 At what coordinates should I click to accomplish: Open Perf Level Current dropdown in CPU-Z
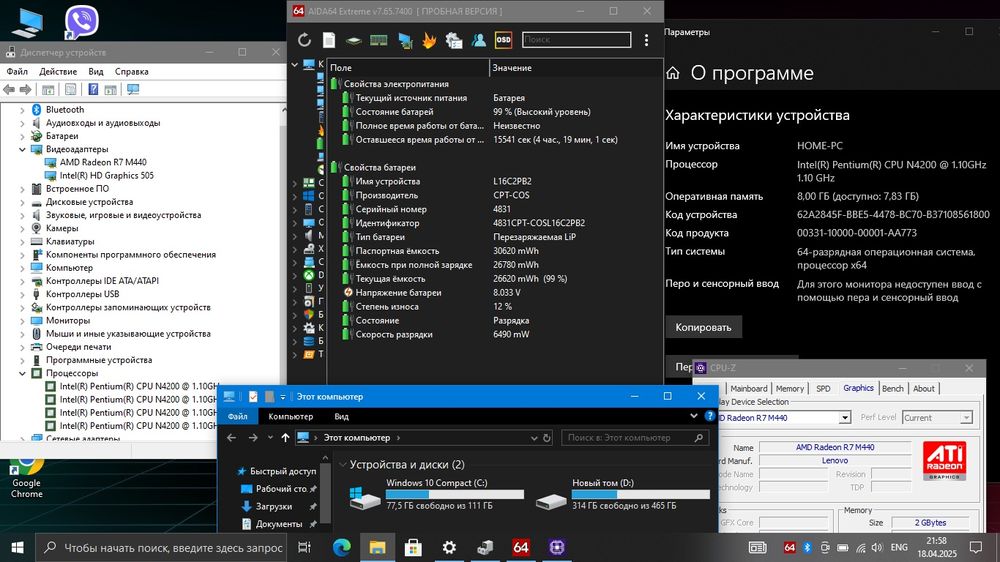tap(966, 418)
